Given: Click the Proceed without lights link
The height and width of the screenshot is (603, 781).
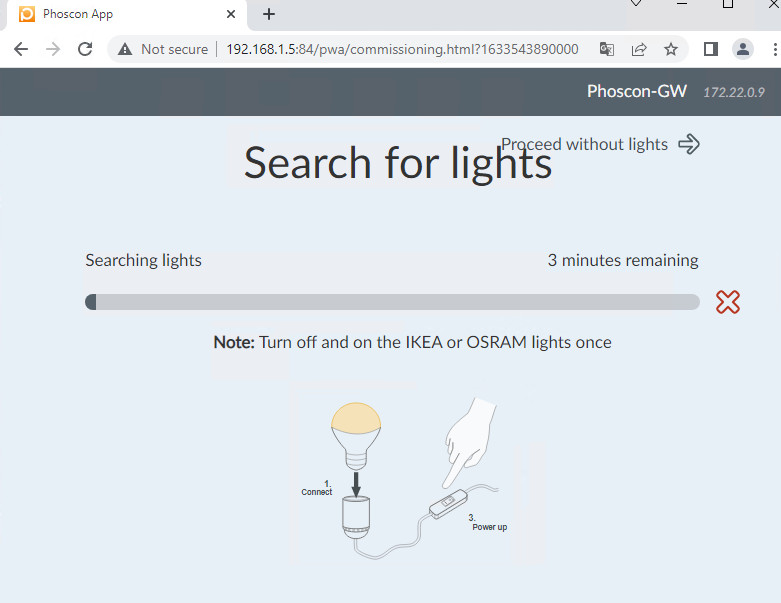Looking at the screenshot, I should (584, 144).
